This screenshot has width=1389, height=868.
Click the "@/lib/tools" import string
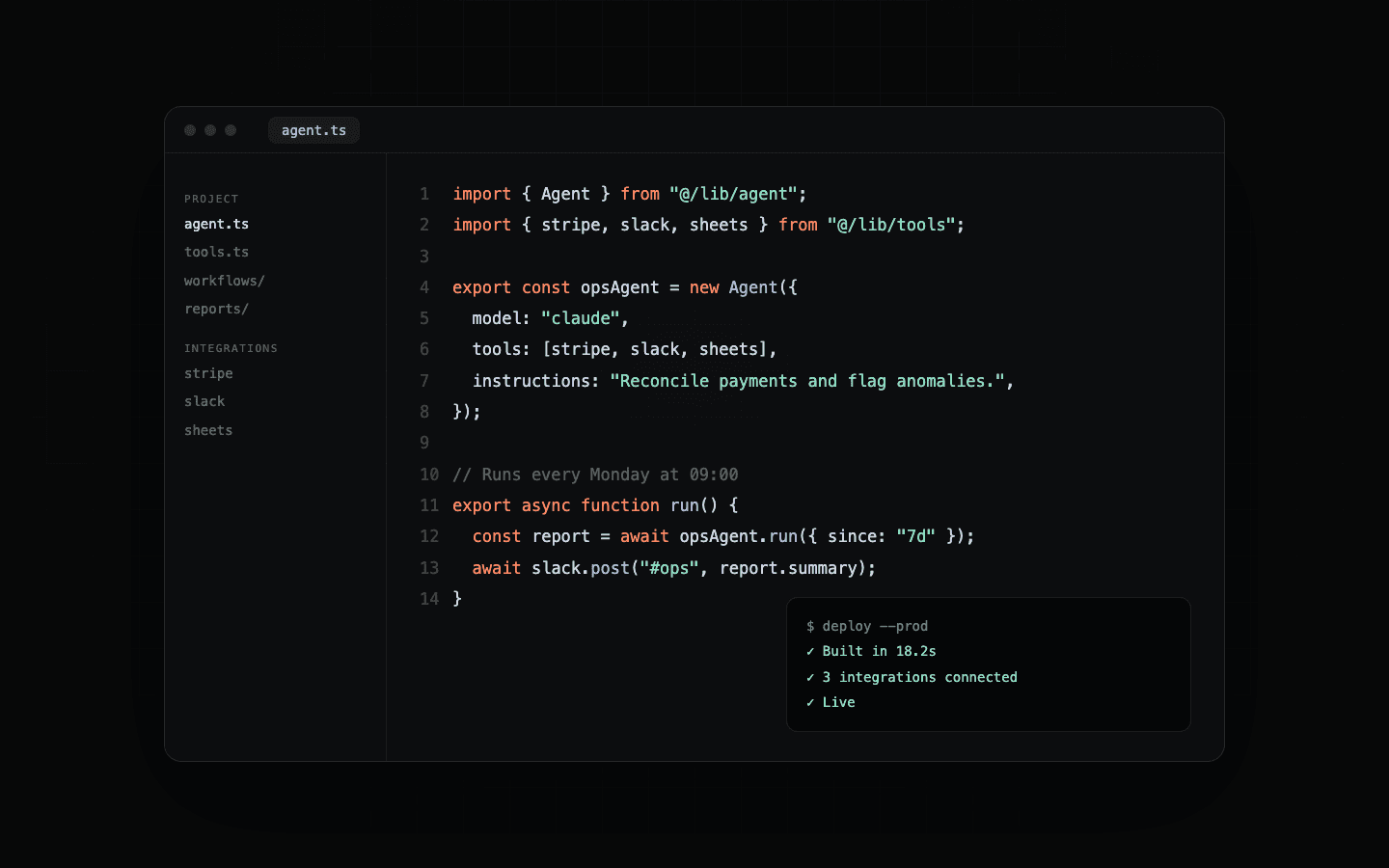point(891,225)
